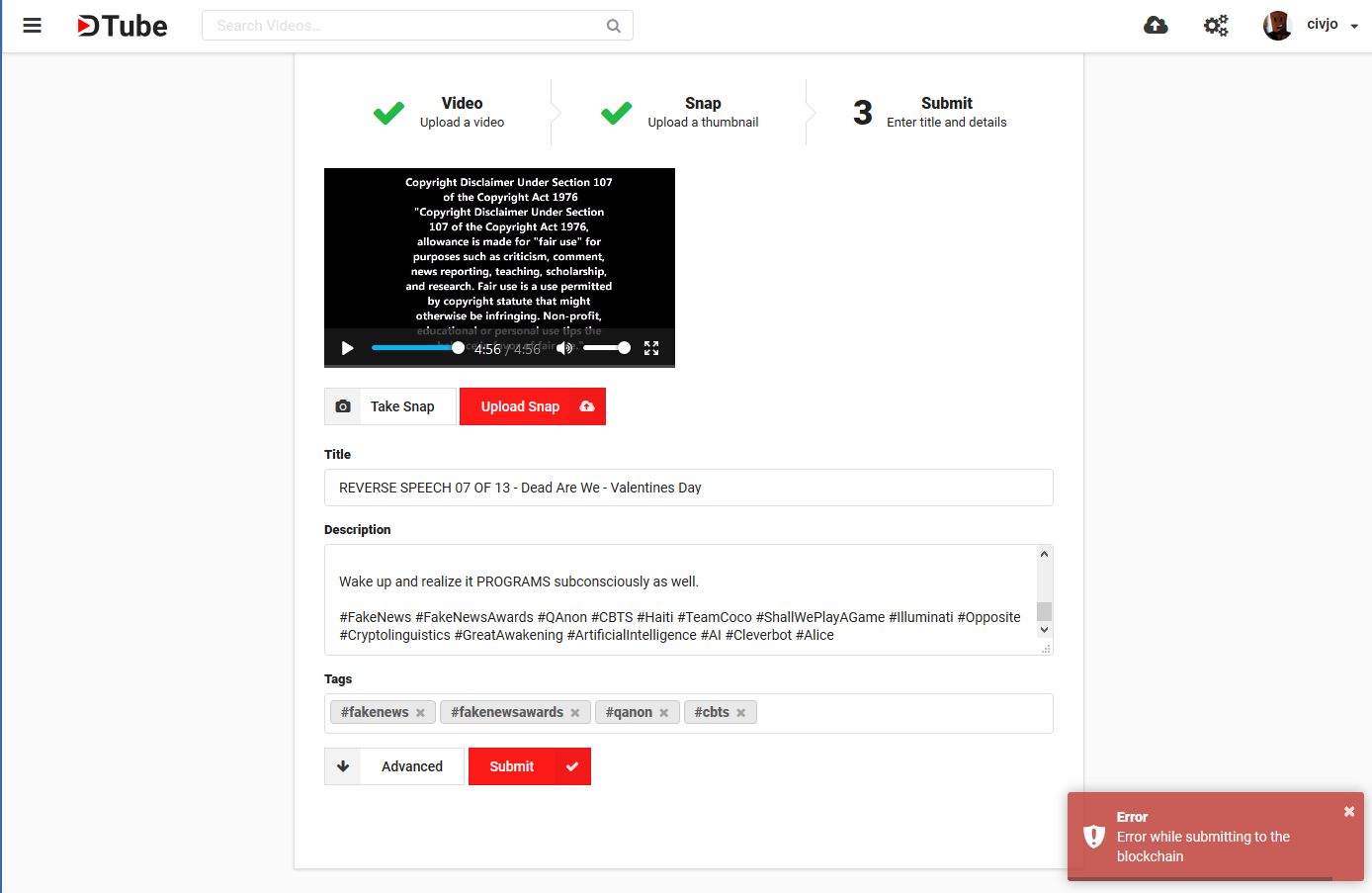Click the fullscreen icon on the video player
Screen dimensions: 1372x893
[650, 348]
